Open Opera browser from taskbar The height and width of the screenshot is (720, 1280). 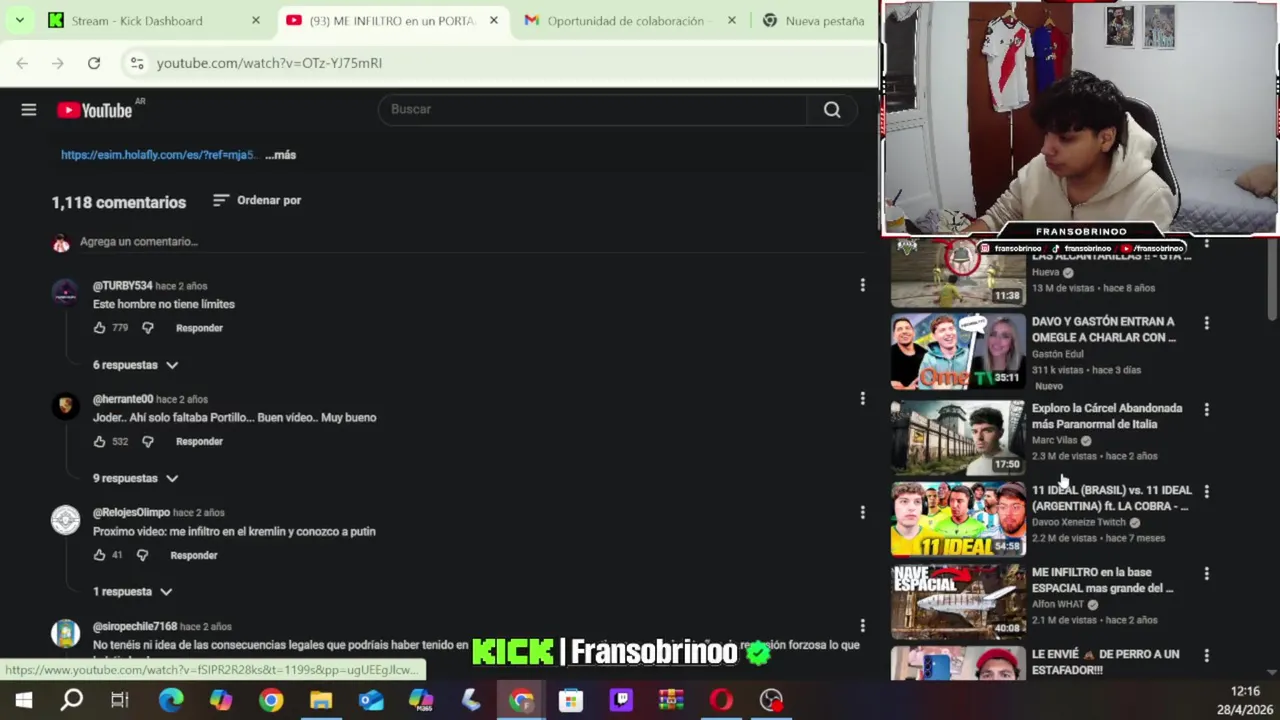721,700
